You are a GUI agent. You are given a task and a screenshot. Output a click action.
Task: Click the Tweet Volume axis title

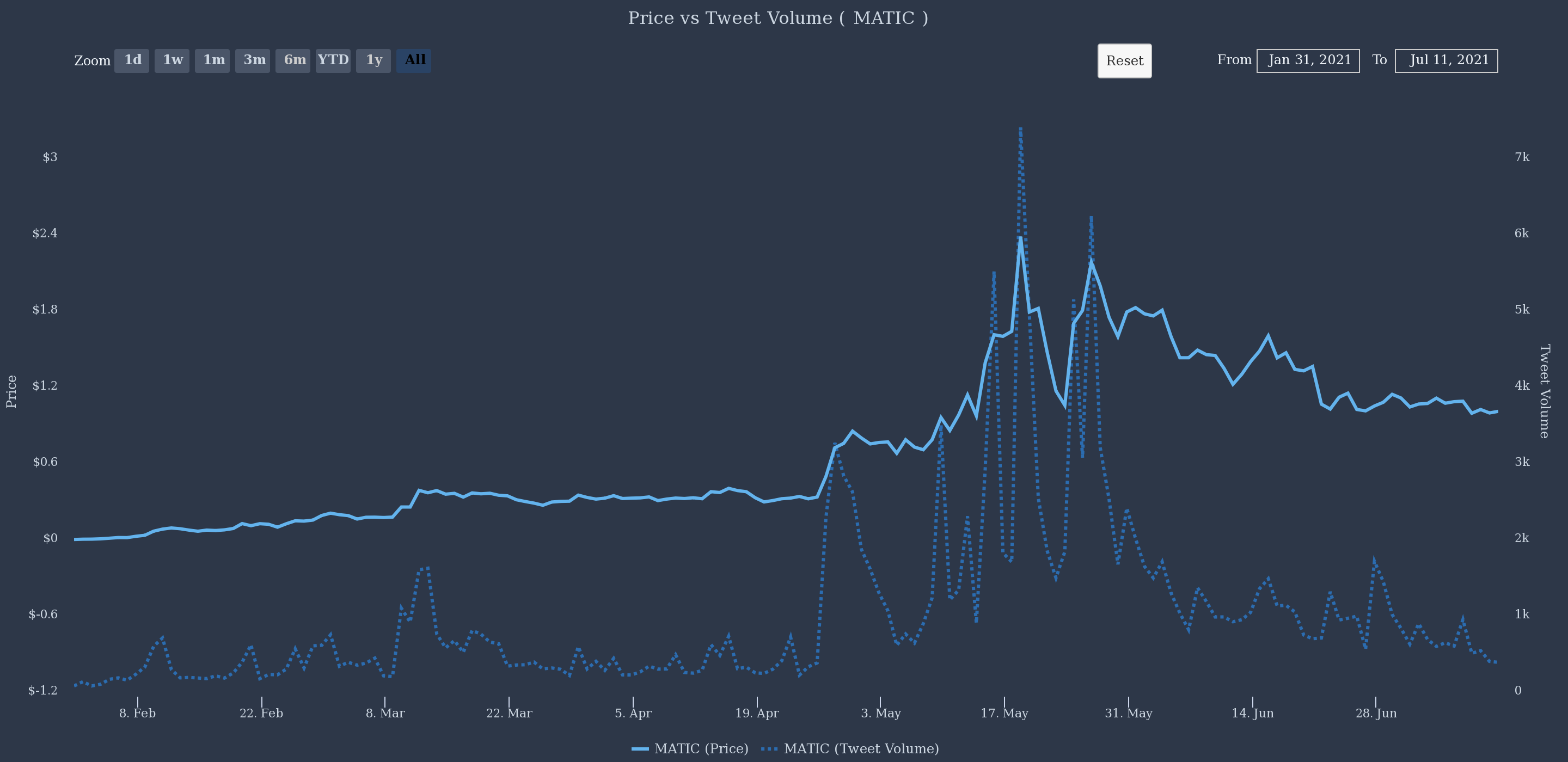[1545, 391]
